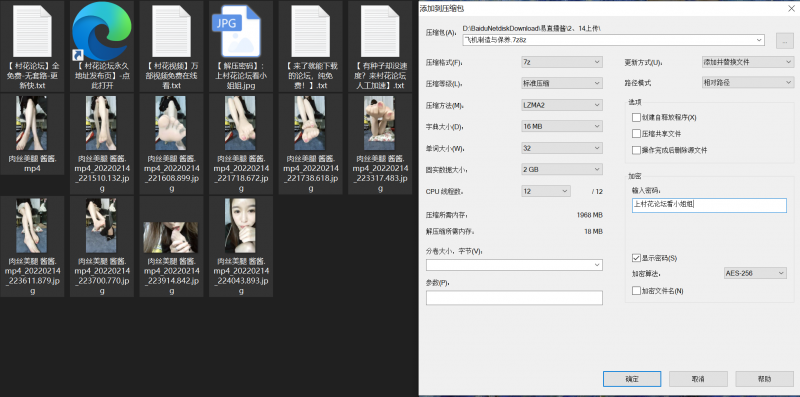Screen dimensions: 800x397
Task: Select the image file ending 221510.132.jpg
Action: (x=102, y=123)
